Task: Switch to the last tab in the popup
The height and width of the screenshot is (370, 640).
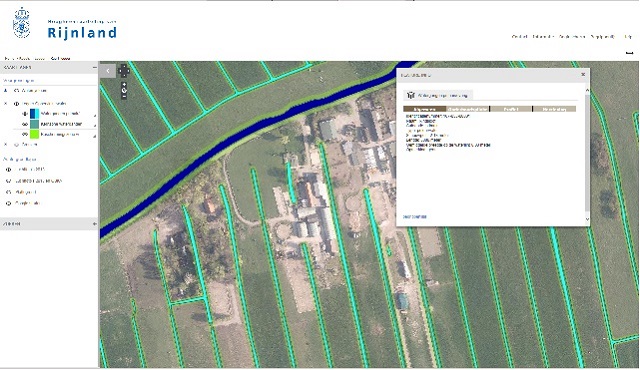Action: [x=554, y=109]
